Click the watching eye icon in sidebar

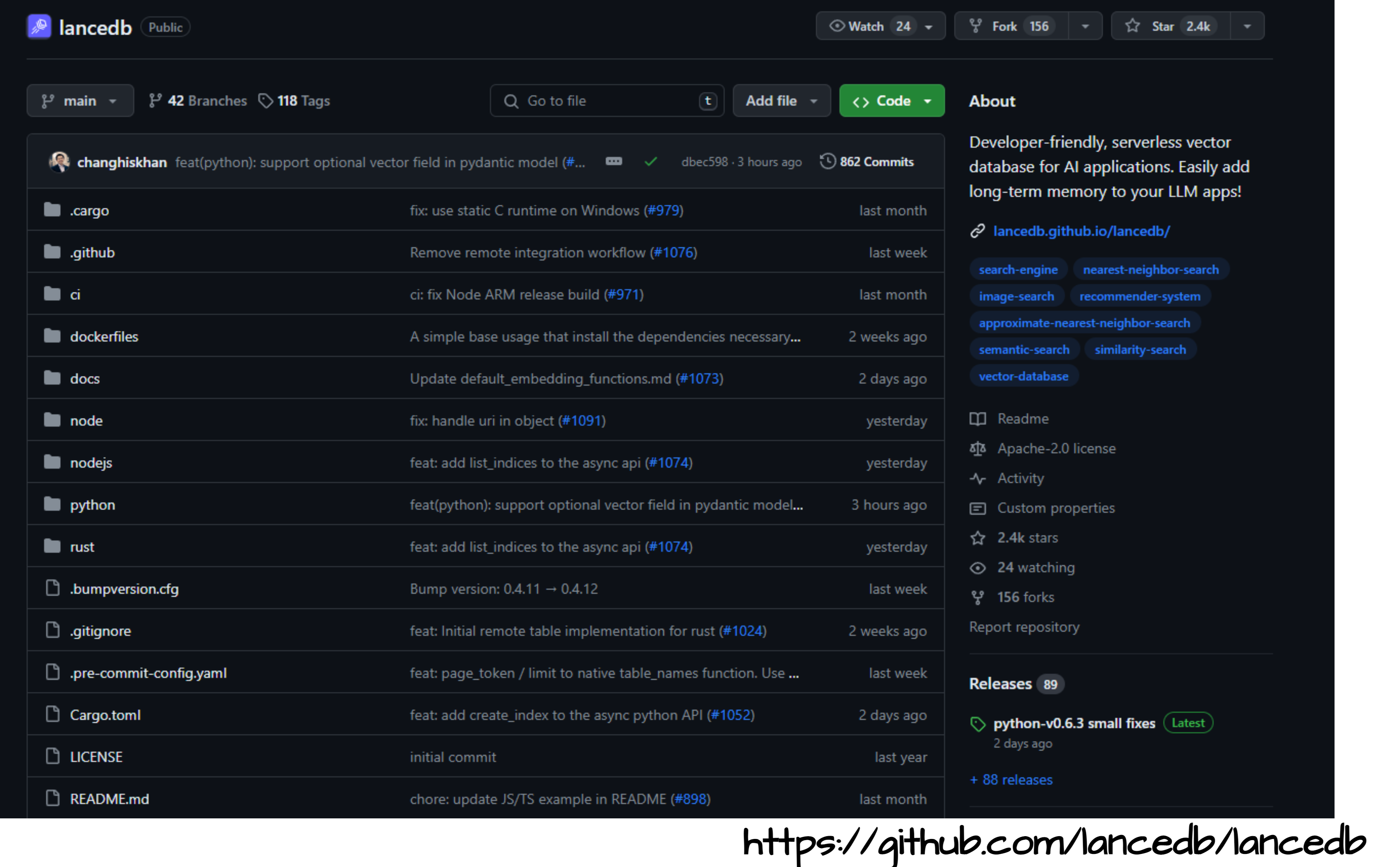click(978, 568)
